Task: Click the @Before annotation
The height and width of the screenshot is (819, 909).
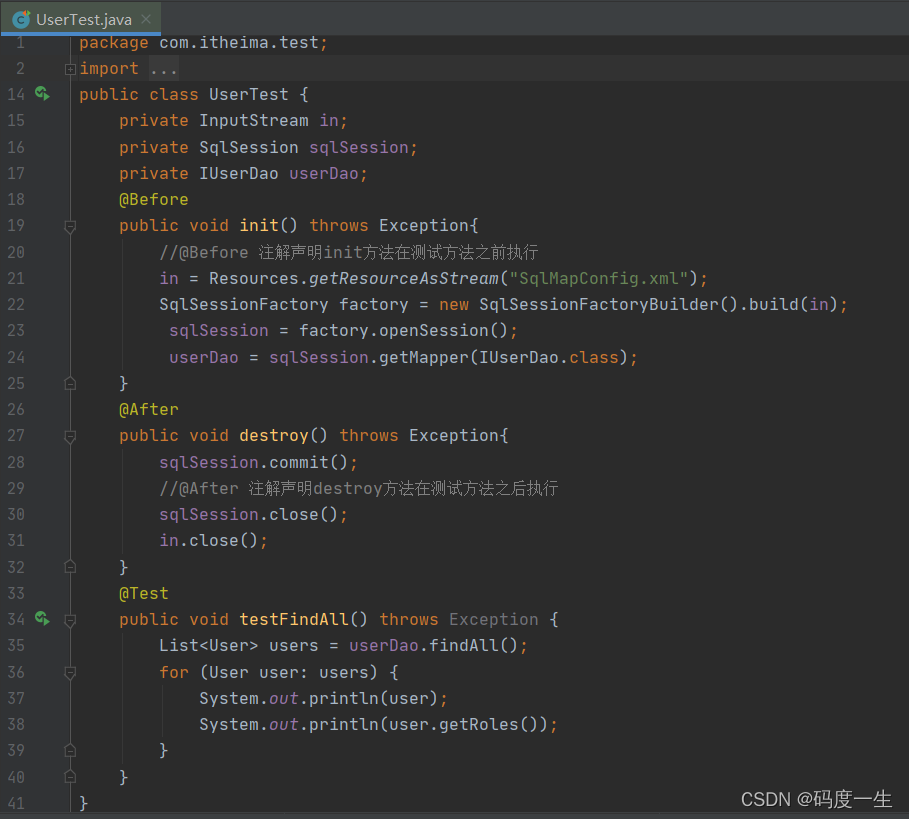Action: 154,199
